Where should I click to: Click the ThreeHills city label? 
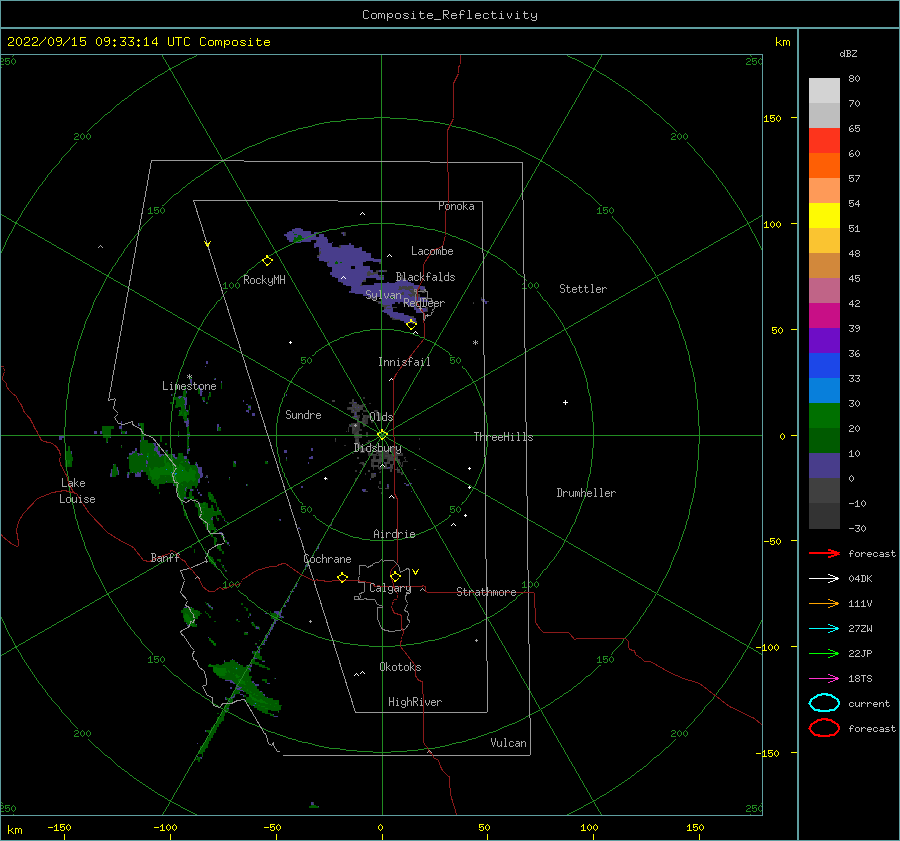click(x=503, y=437)
